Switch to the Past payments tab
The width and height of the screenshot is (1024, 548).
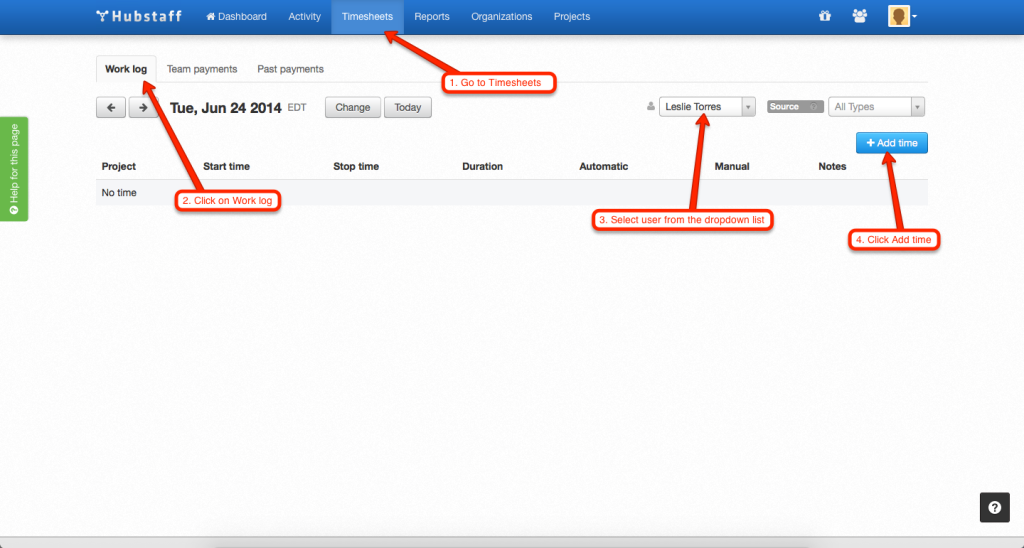290,69
